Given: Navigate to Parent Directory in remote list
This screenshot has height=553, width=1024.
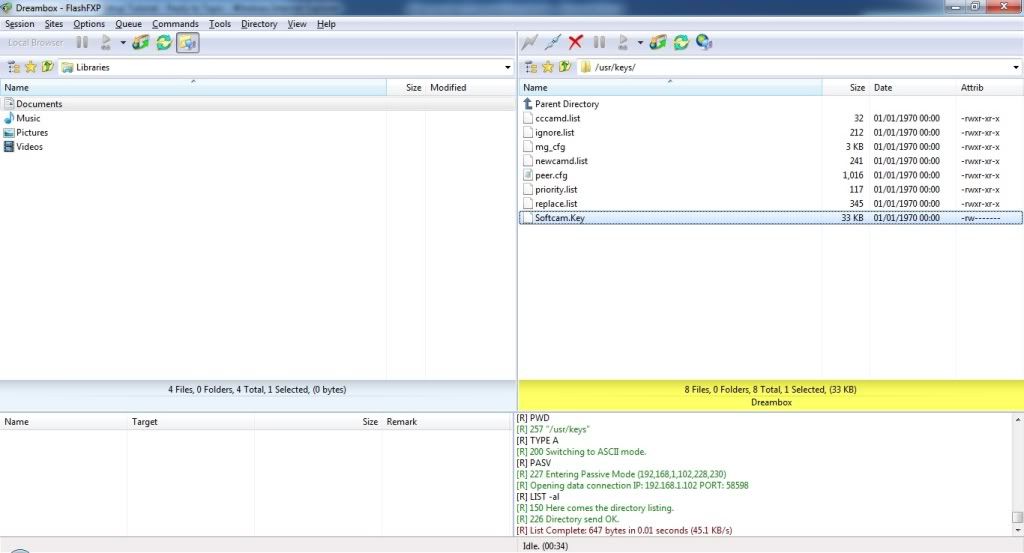Looking at the screenshot, I should [x=566, y=104].
